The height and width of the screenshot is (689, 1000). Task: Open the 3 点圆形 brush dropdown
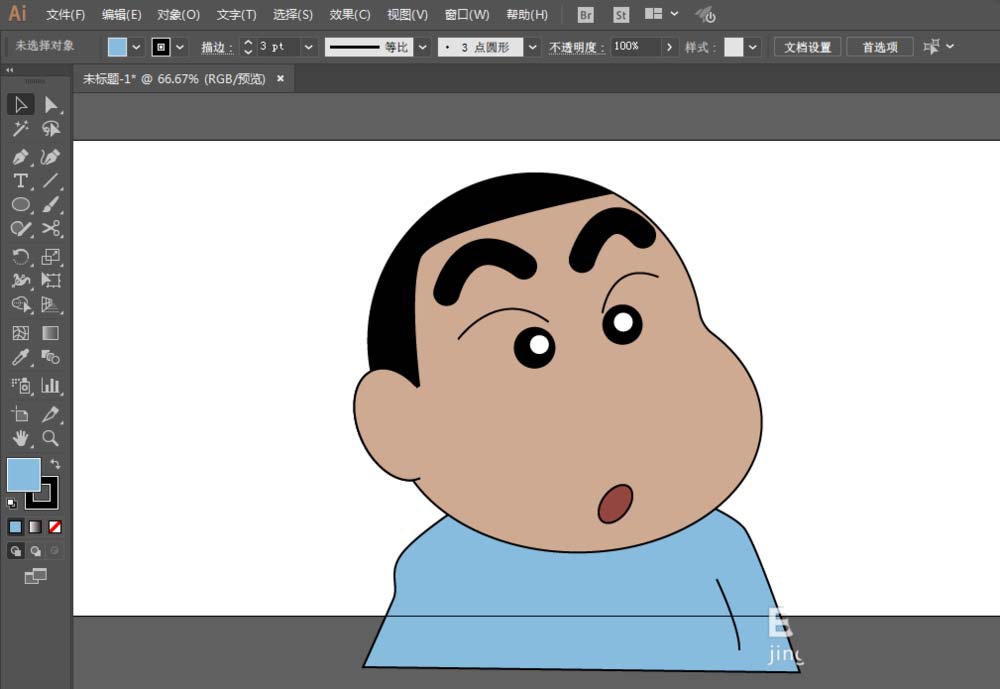[x=532, y=47]
